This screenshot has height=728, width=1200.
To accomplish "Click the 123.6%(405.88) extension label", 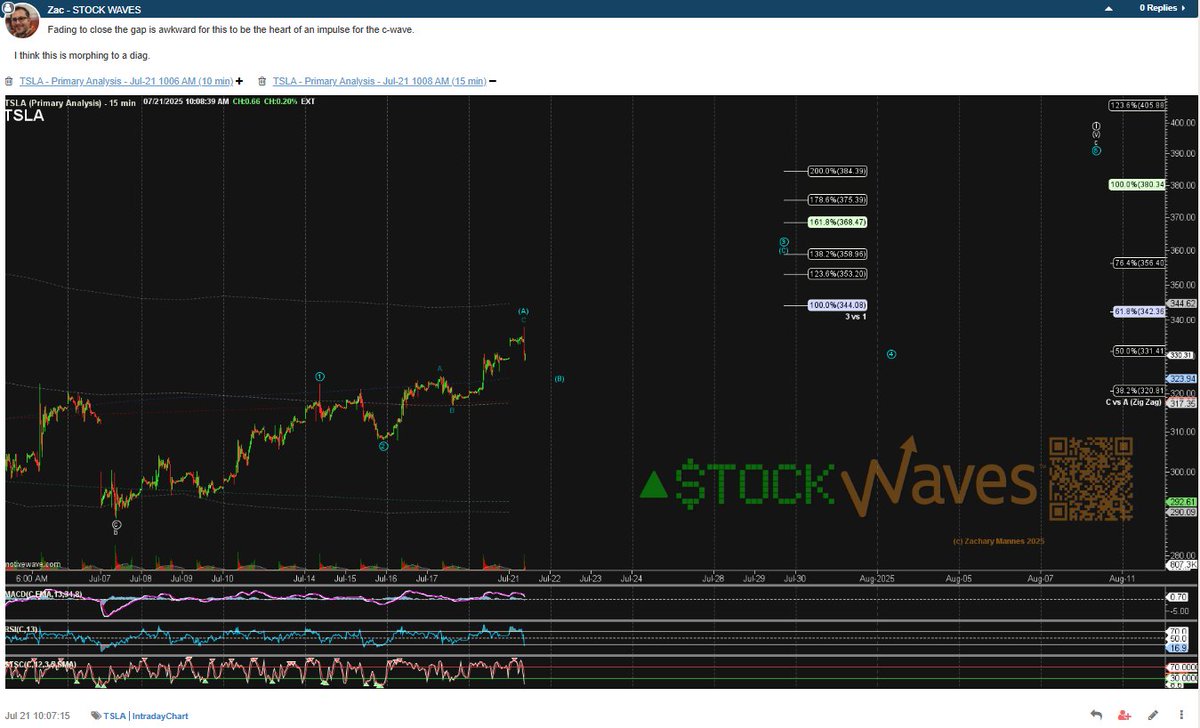I will (1139, 105).
